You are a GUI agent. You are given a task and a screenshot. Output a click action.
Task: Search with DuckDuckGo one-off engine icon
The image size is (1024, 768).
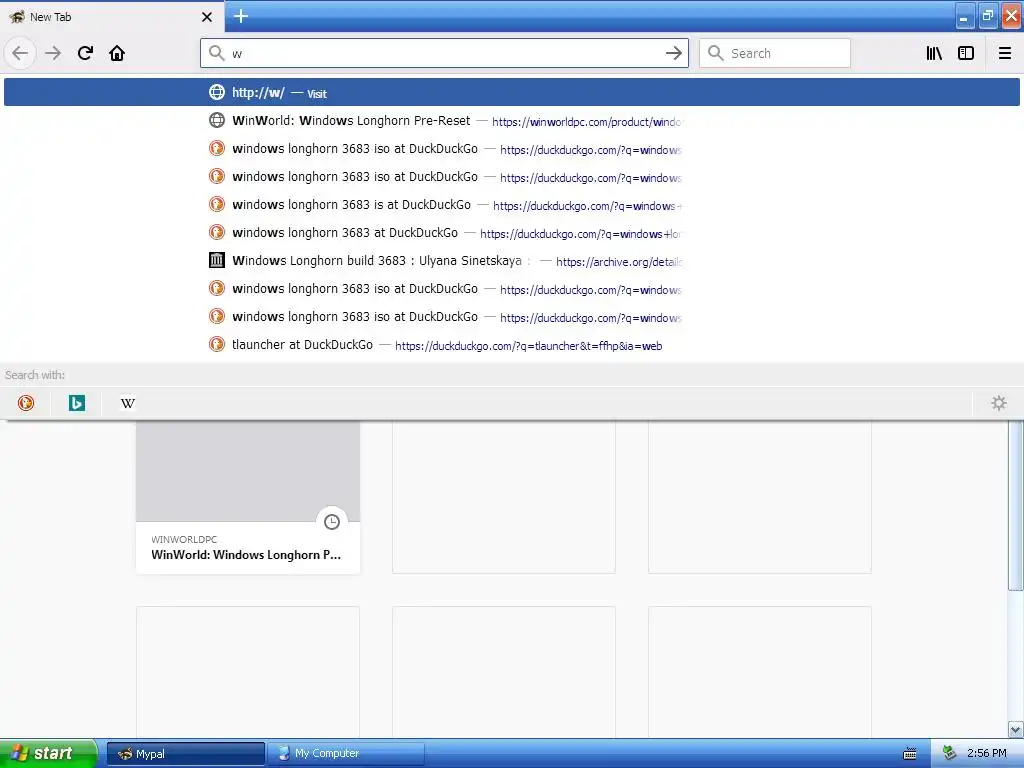(x=26, y=403)
